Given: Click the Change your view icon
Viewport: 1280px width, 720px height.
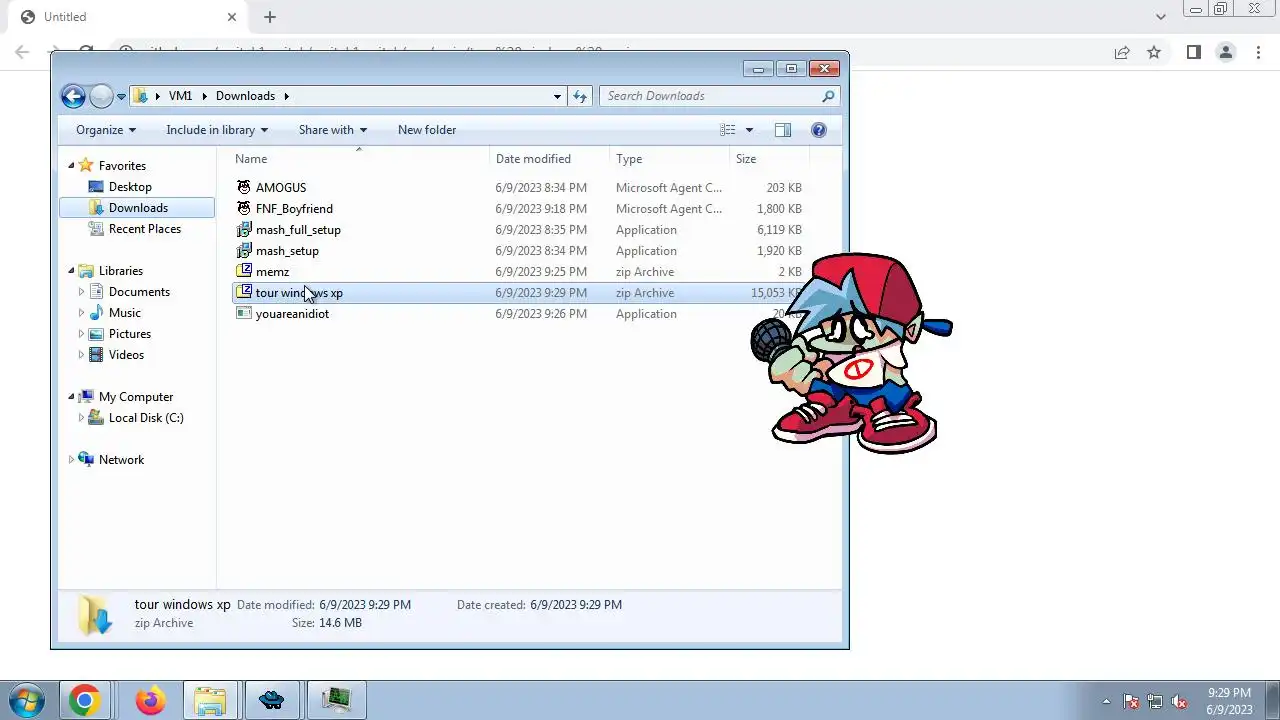Looking at the screenshot, I should (x=728, y=130).
